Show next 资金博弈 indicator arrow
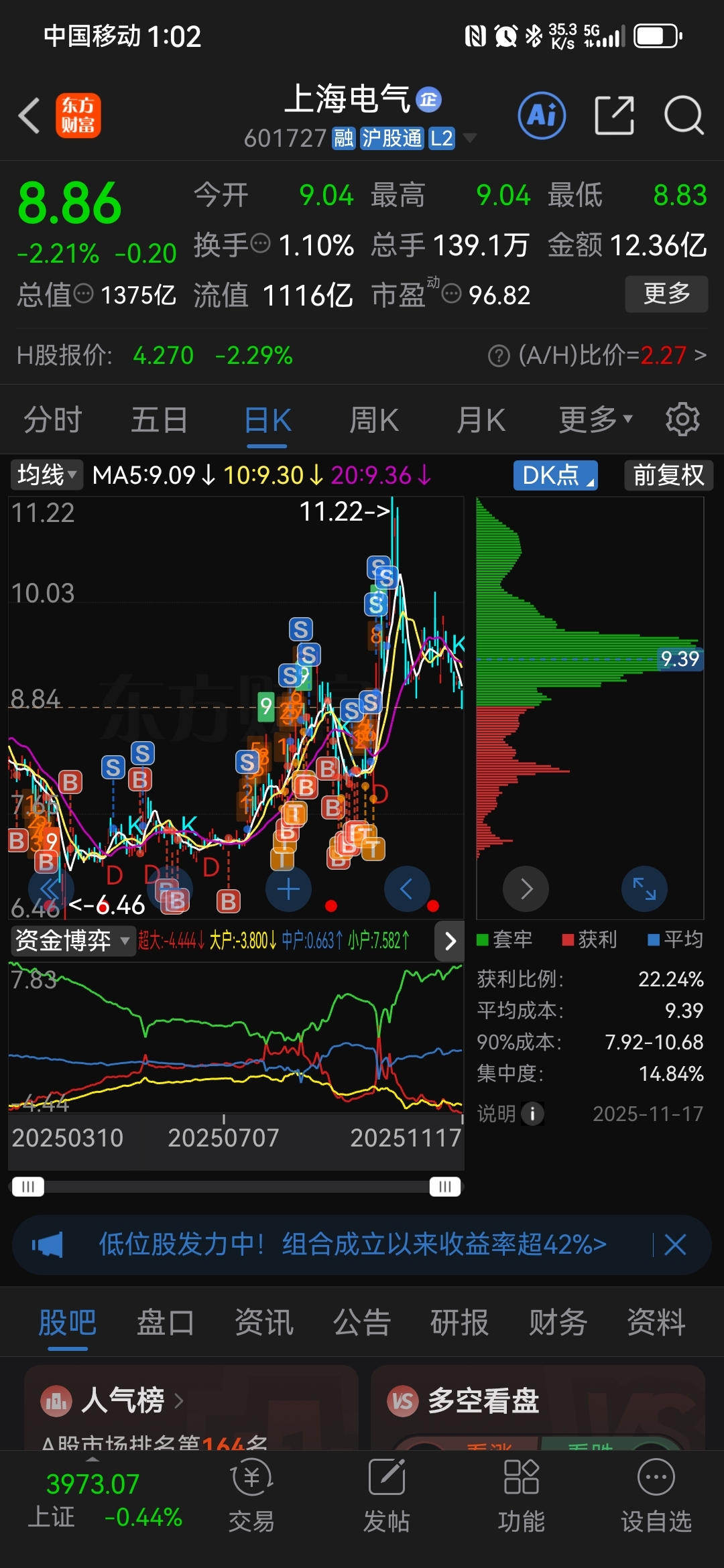The height and width of the screenshot is (1568, 724). click(x=450, y=941)
